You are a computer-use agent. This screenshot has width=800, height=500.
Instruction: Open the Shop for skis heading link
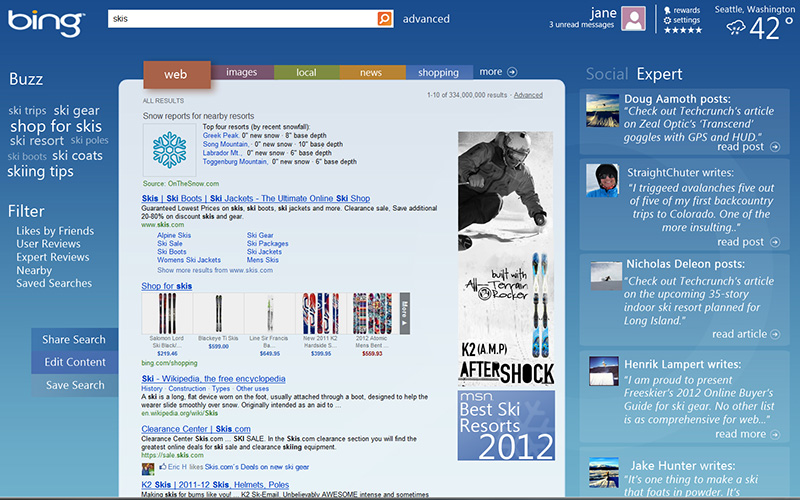(167, 286)
